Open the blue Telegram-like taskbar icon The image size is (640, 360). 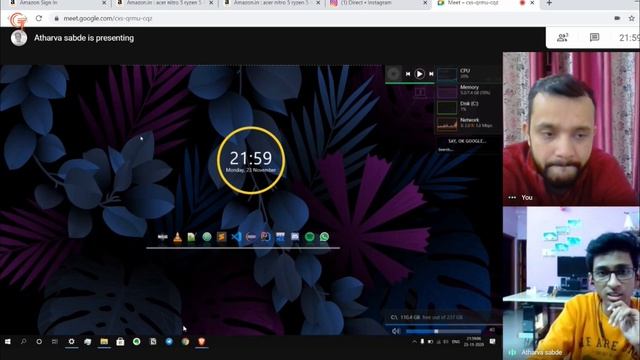169,342
